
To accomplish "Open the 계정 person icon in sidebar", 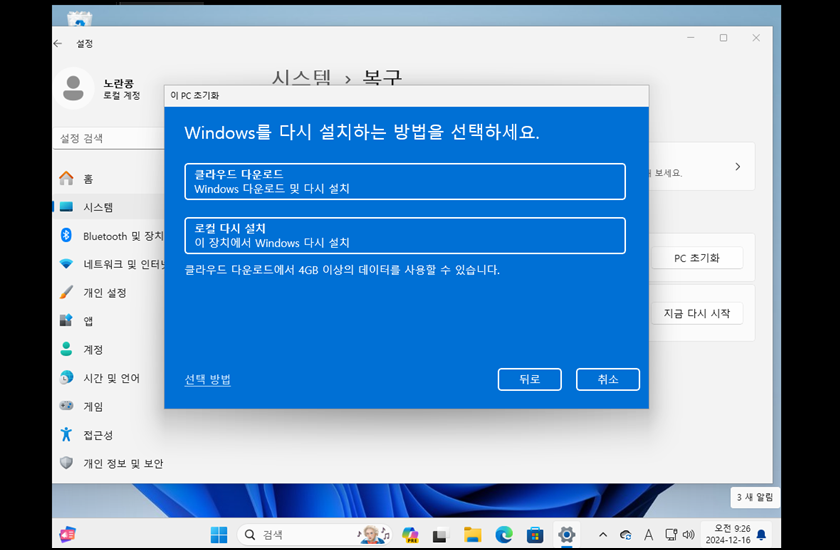I will [x=66, y=349].
